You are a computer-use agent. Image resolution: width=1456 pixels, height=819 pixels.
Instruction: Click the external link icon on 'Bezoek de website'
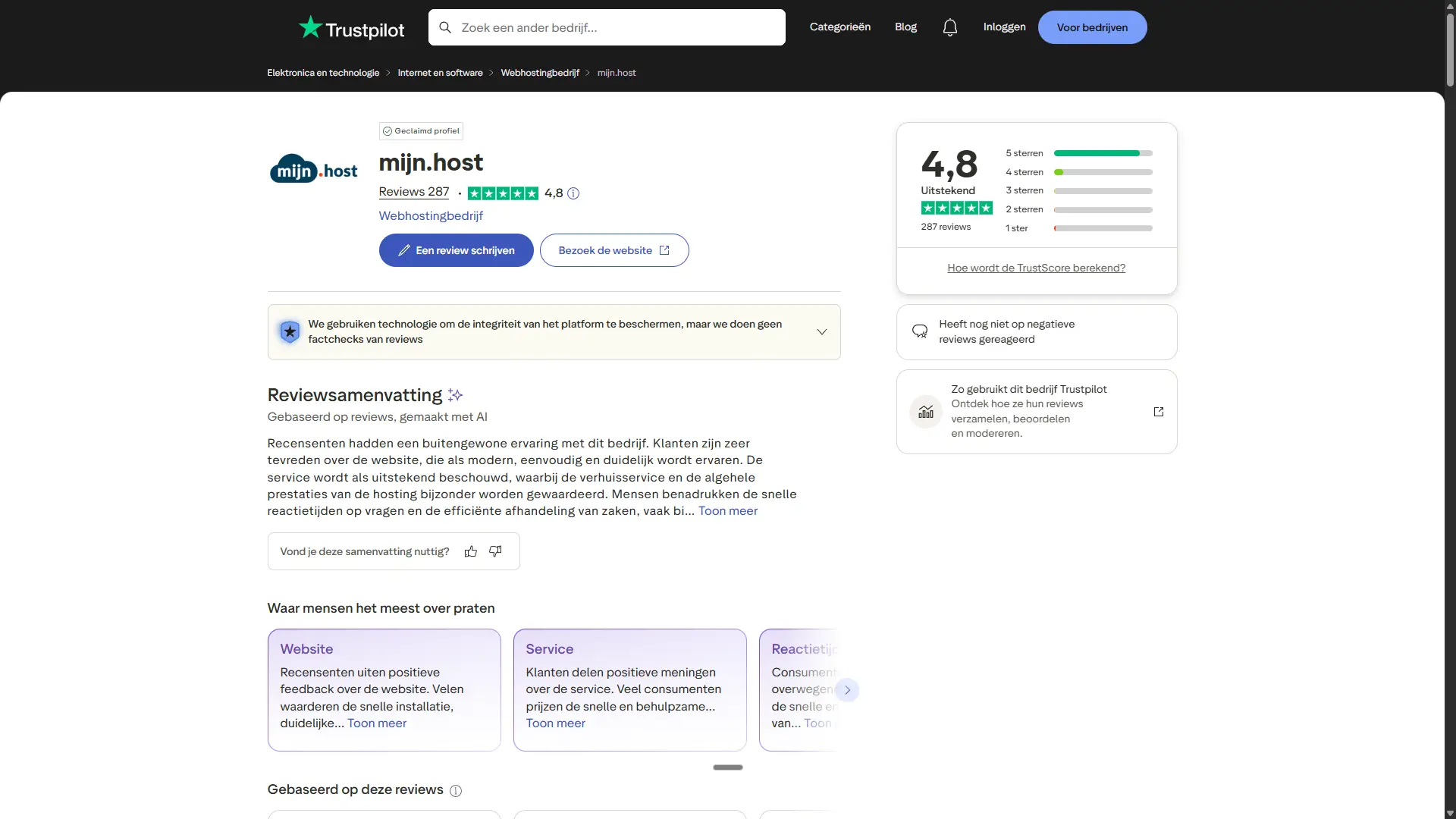664,249
